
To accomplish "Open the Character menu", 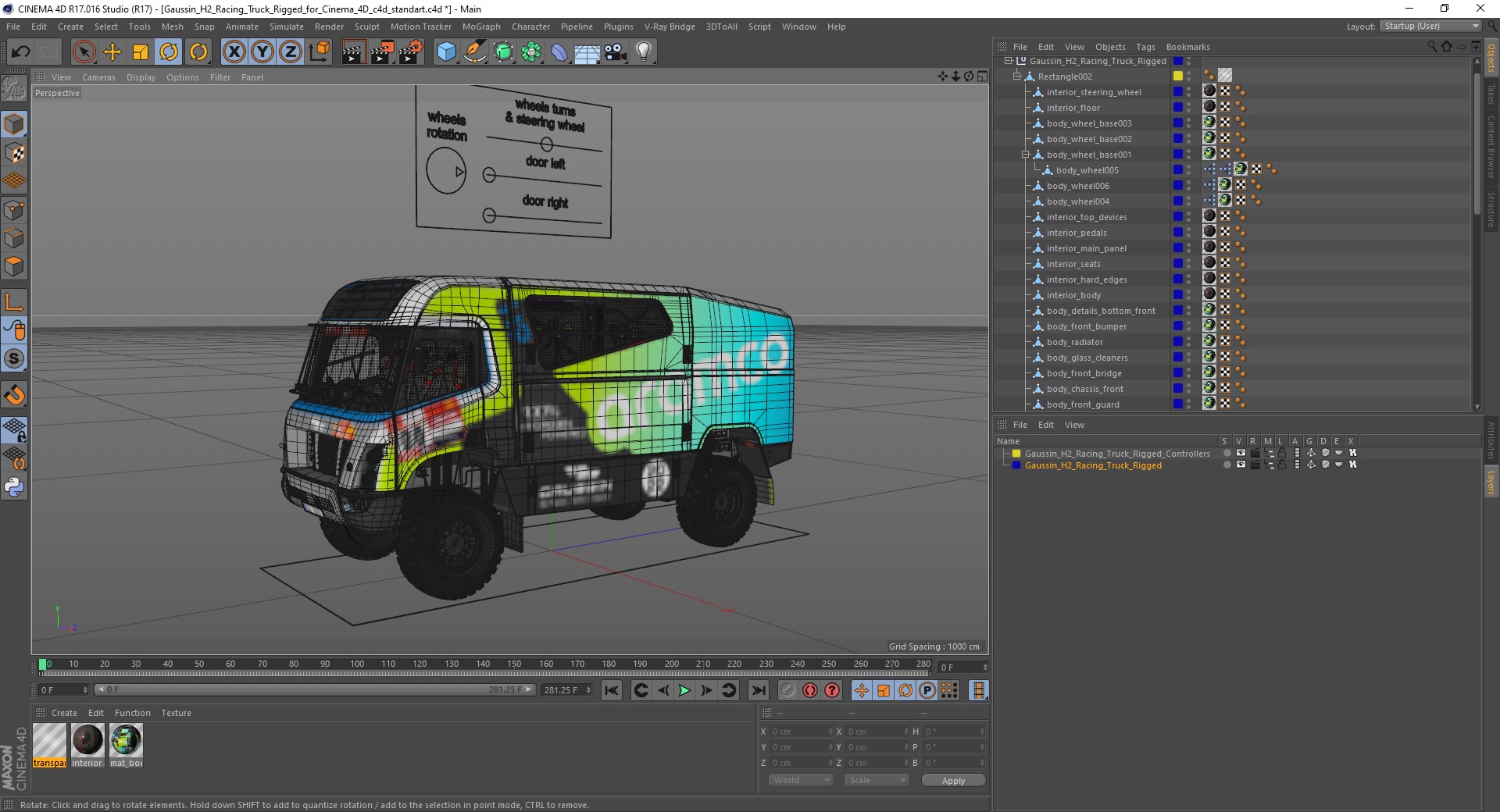I will pyautogui.click(x=530, y=27).
